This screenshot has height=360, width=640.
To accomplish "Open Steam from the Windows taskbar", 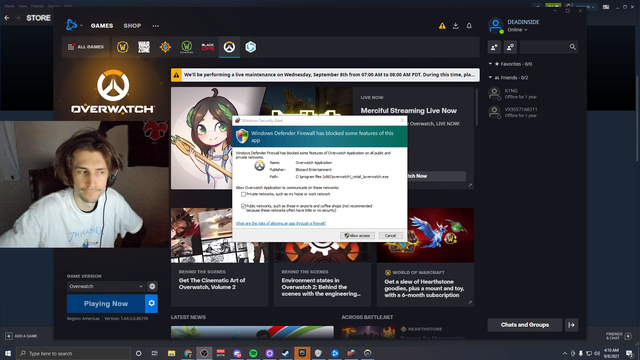I will tap(286, 353).
